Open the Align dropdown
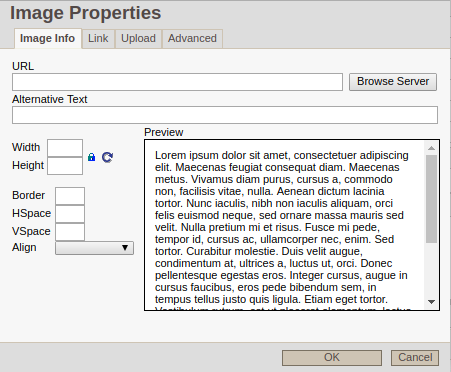This screenshot has height=372, width=451. tap(94, 248)
